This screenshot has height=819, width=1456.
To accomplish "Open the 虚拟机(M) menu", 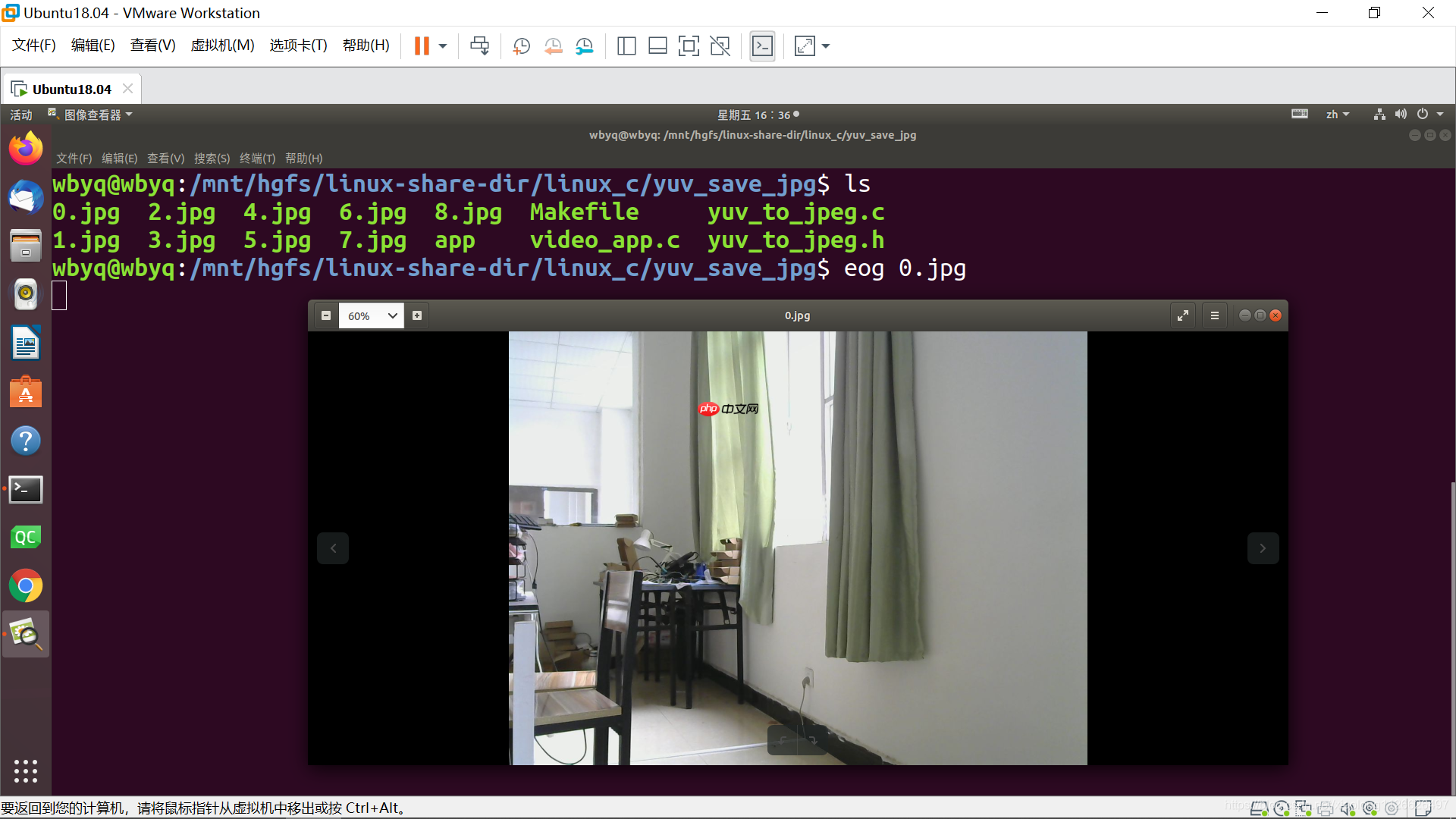I will (222, 45).
